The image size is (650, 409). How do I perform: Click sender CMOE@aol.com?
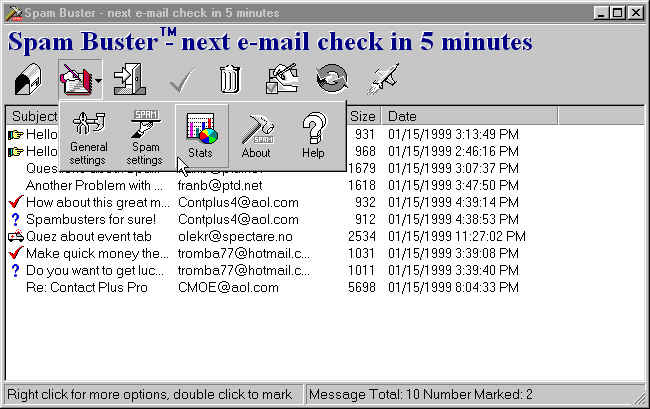(228, 287)
